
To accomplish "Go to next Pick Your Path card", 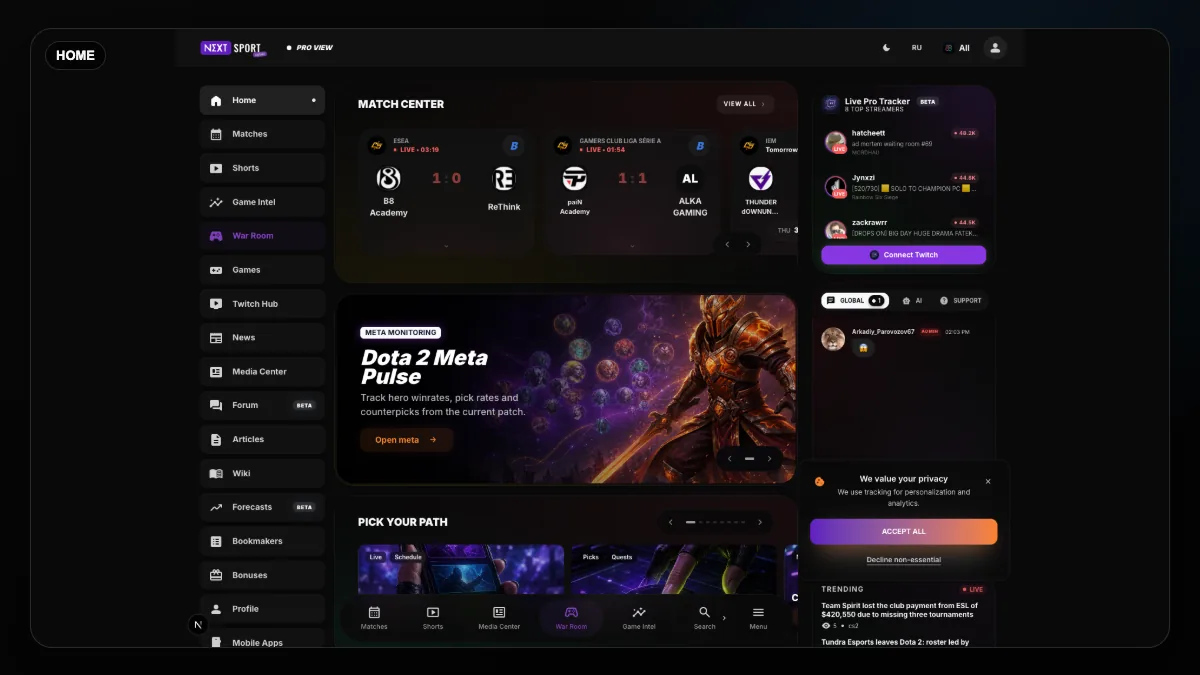I will pos(760,522).
